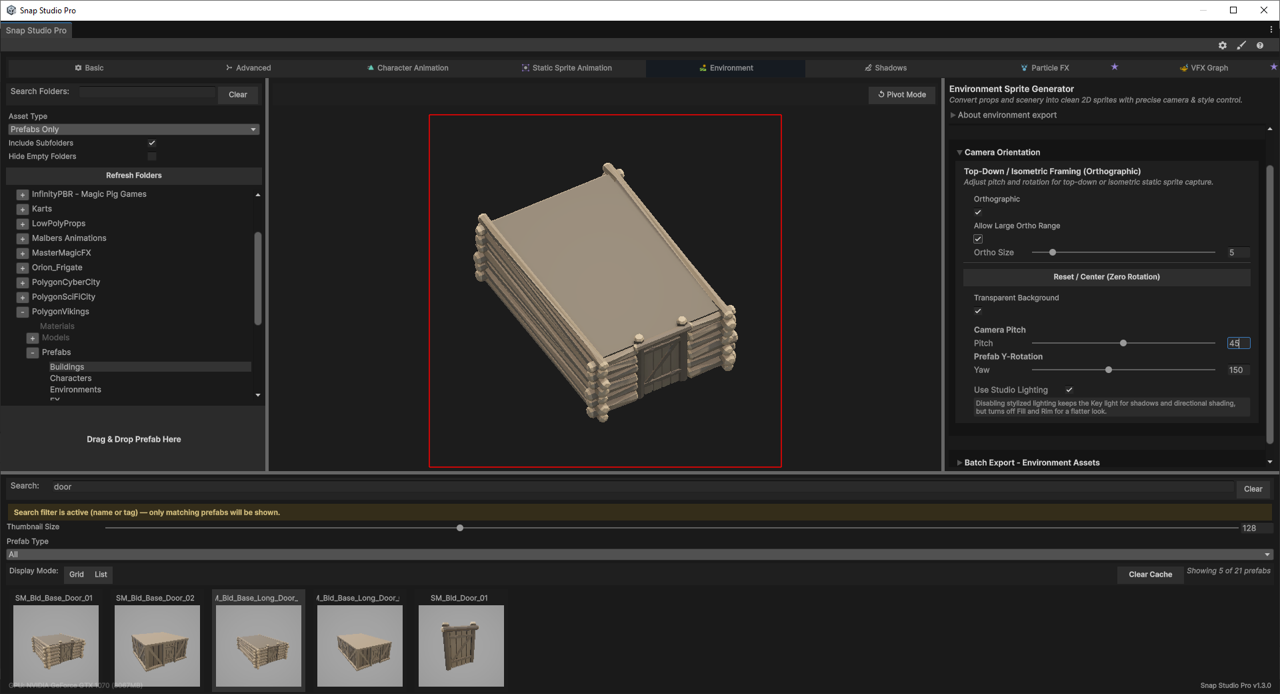
Task: Expand the Models subfolder
Action: [32, 338]
